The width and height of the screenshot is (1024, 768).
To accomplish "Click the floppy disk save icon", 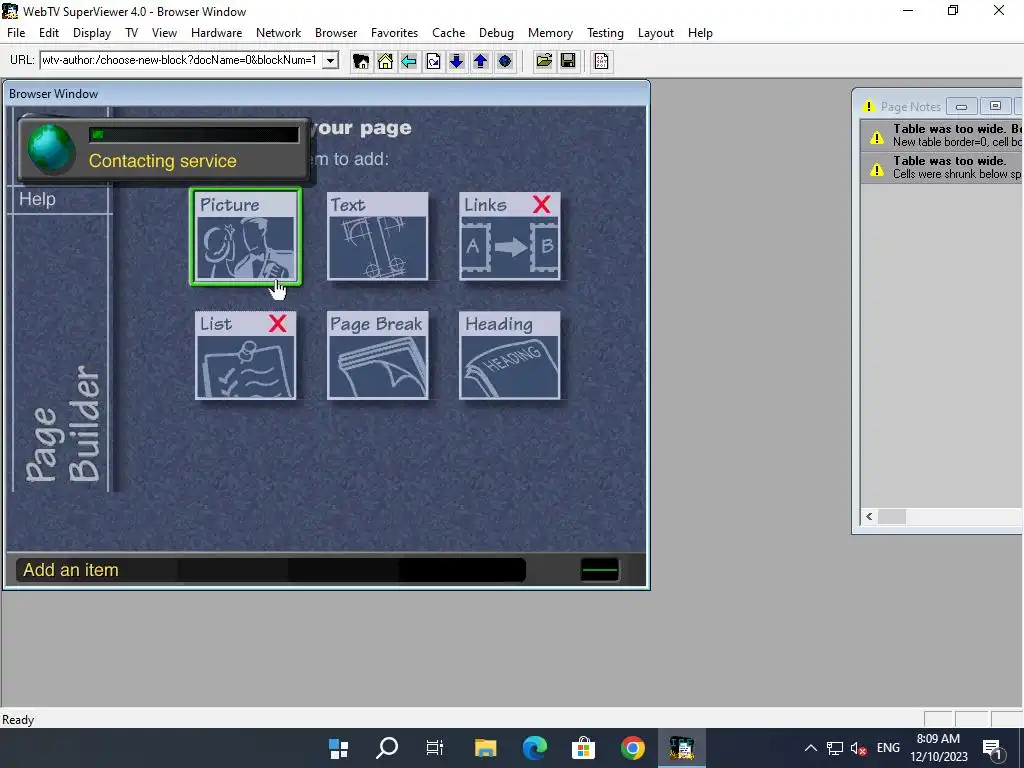I will pos(568,61).
